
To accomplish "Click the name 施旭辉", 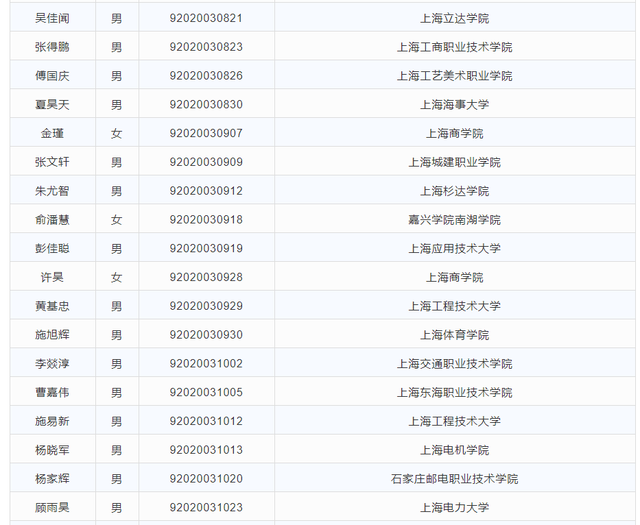I will click(x=52, y=335).
